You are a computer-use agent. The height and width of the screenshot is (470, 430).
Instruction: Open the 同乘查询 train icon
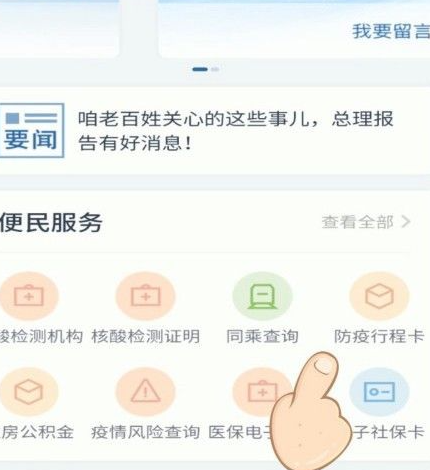point(262,296)
